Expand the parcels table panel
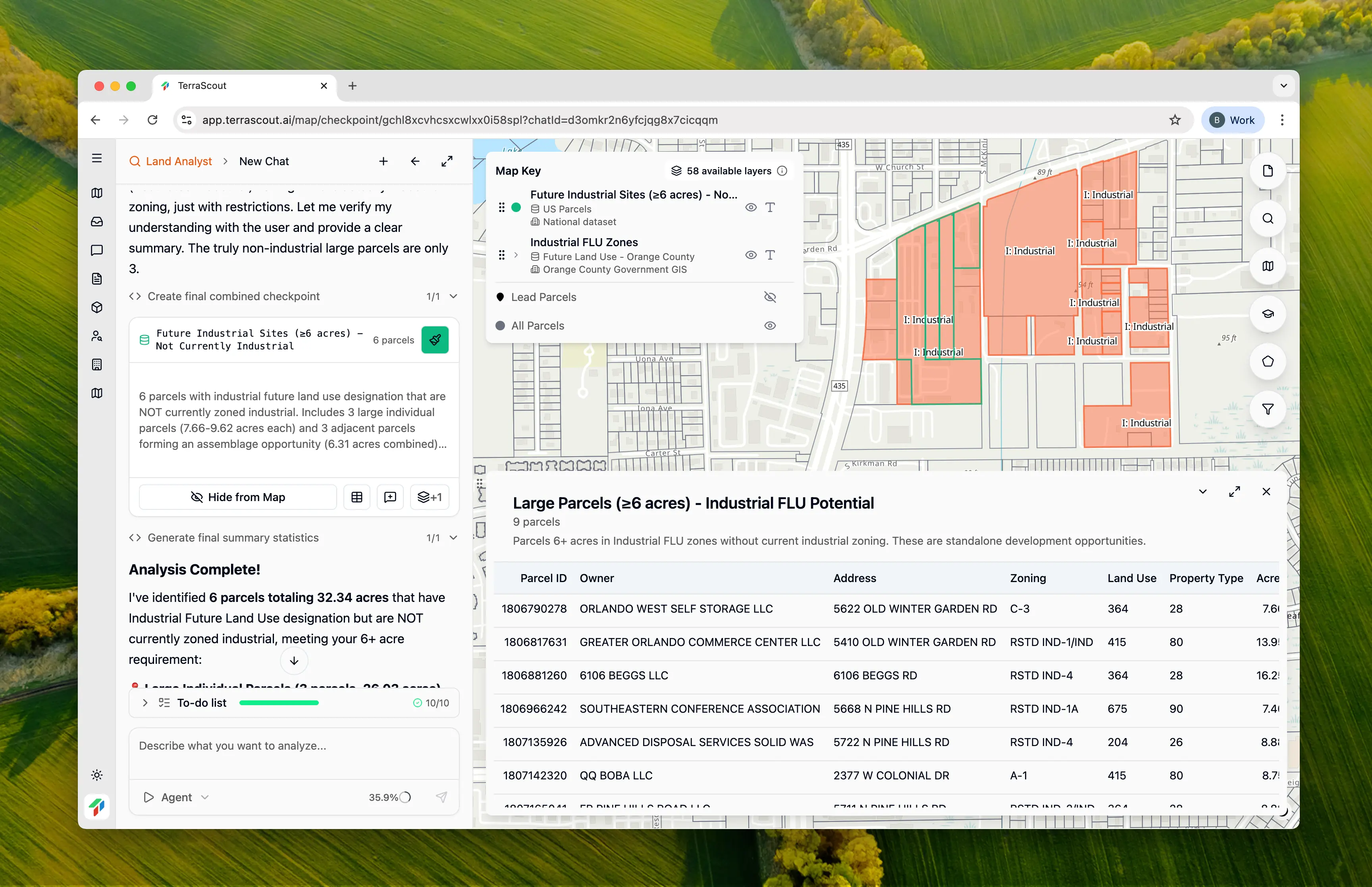The width and height of the screenshot is (1372, 887). click(x=1234, y=491)
